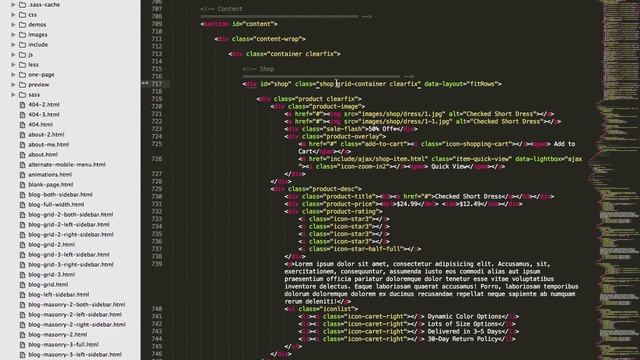Open animations.html from the file list
The image size is (640, 360).
(x=50, y=174)
